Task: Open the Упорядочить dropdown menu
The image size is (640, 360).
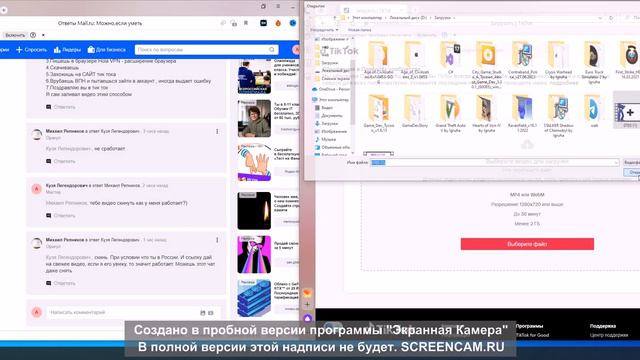Action: (x=324, y=30)
